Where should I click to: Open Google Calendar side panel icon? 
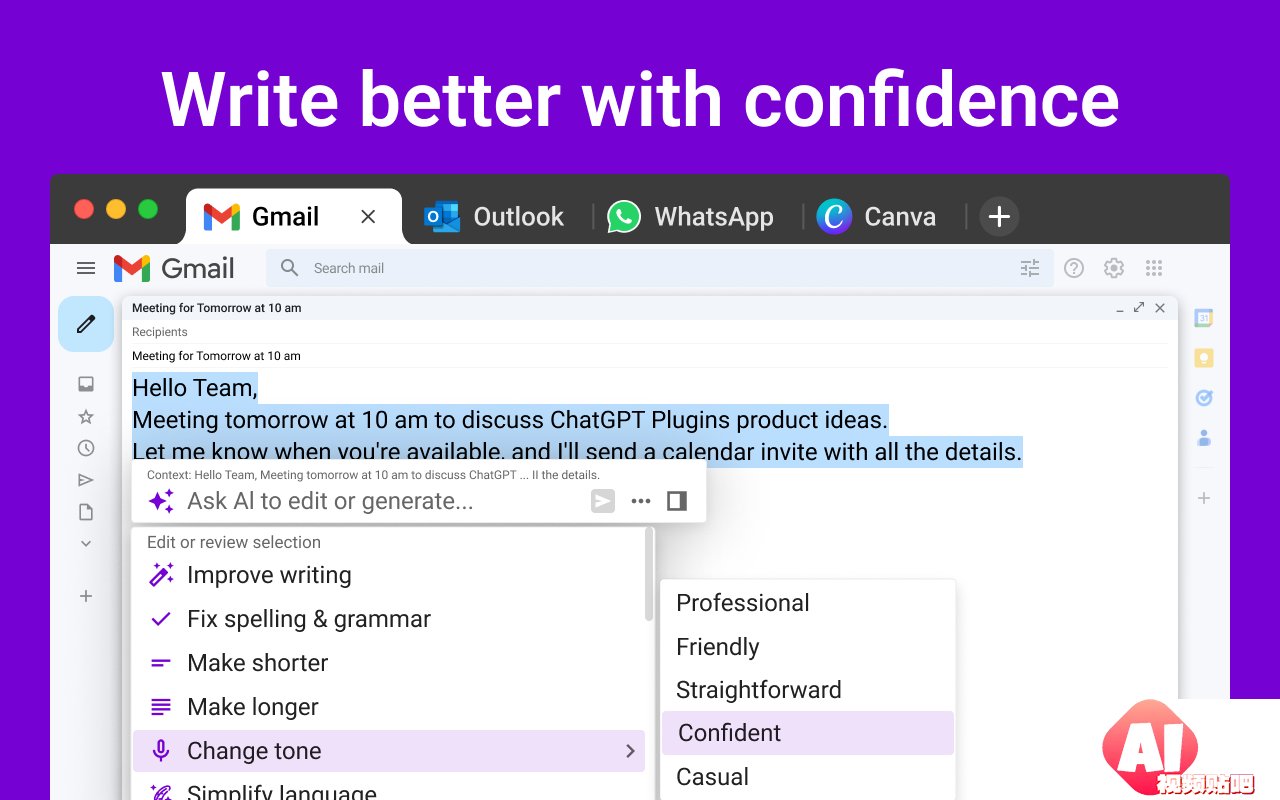(x=1204, y=318)
